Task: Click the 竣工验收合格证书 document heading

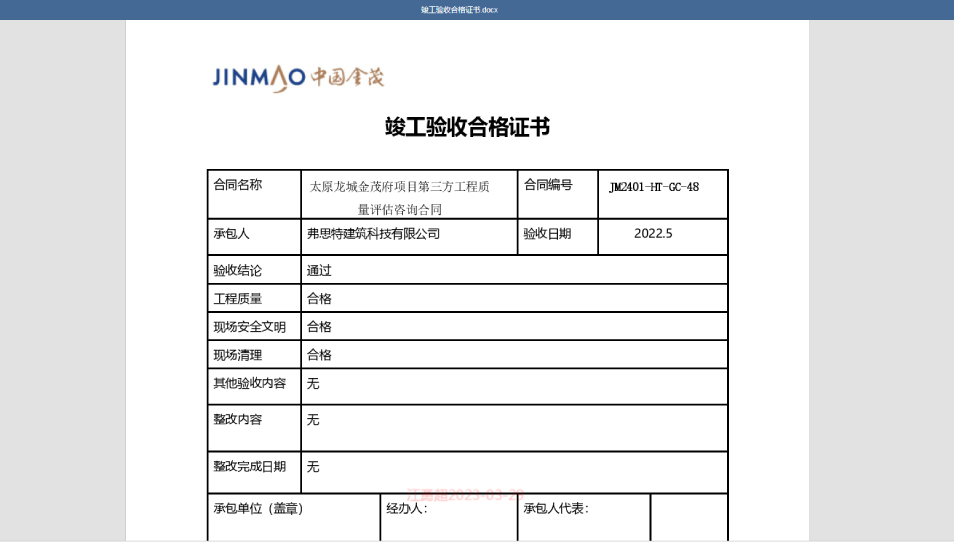Action: point(467,127)
